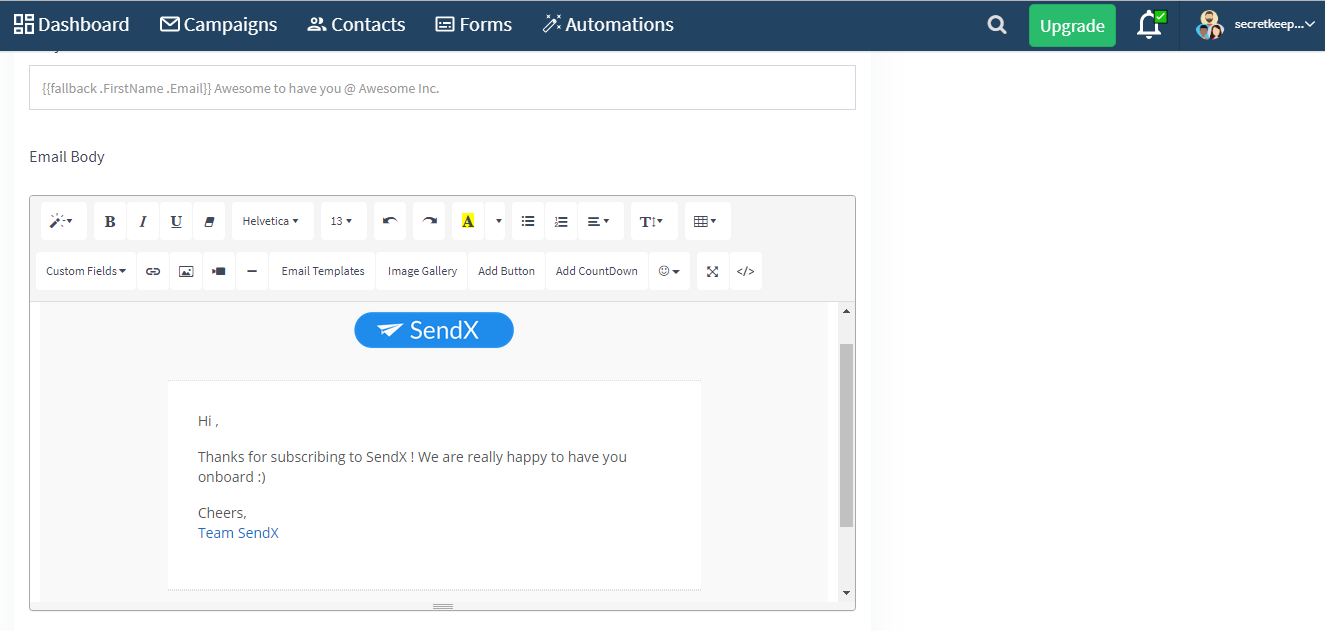
Task: Click Add Button in toolbar
Action: point(506,271)
